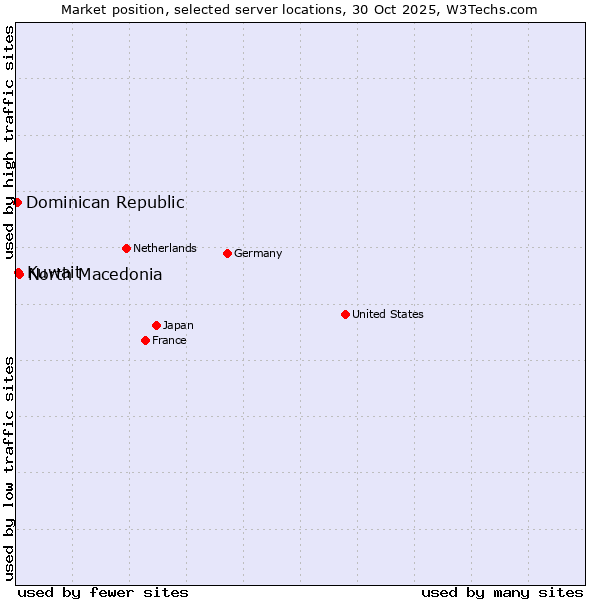Viewport: 600px width, 600px height.
Task: Click the 'used by low traffic sites' axis label
Action: tap(9, 467)
